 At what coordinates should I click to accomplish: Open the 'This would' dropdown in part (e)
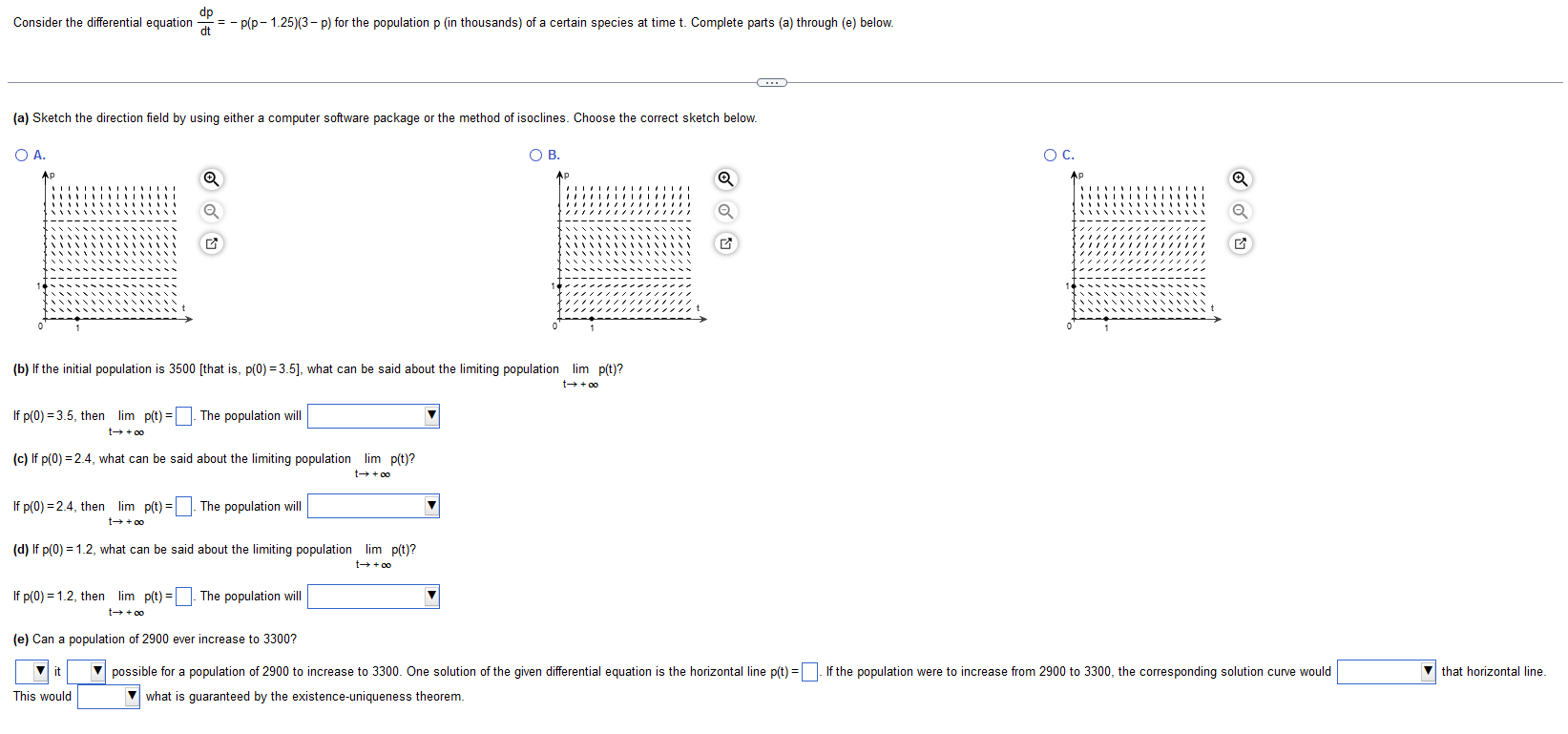coord(133,697)
